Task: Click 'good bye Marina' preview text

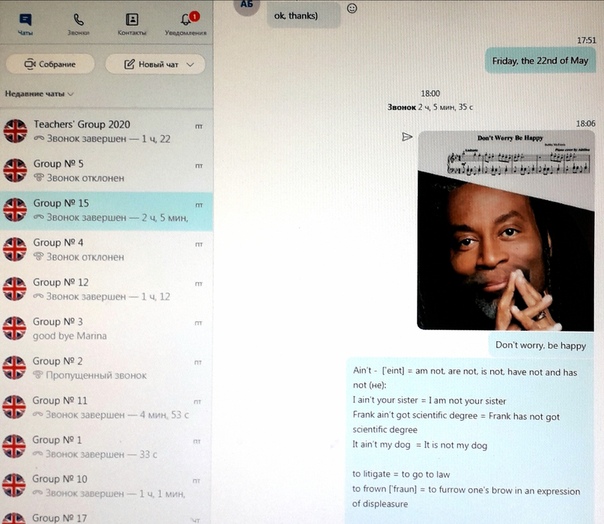Action: pos(70,336)
